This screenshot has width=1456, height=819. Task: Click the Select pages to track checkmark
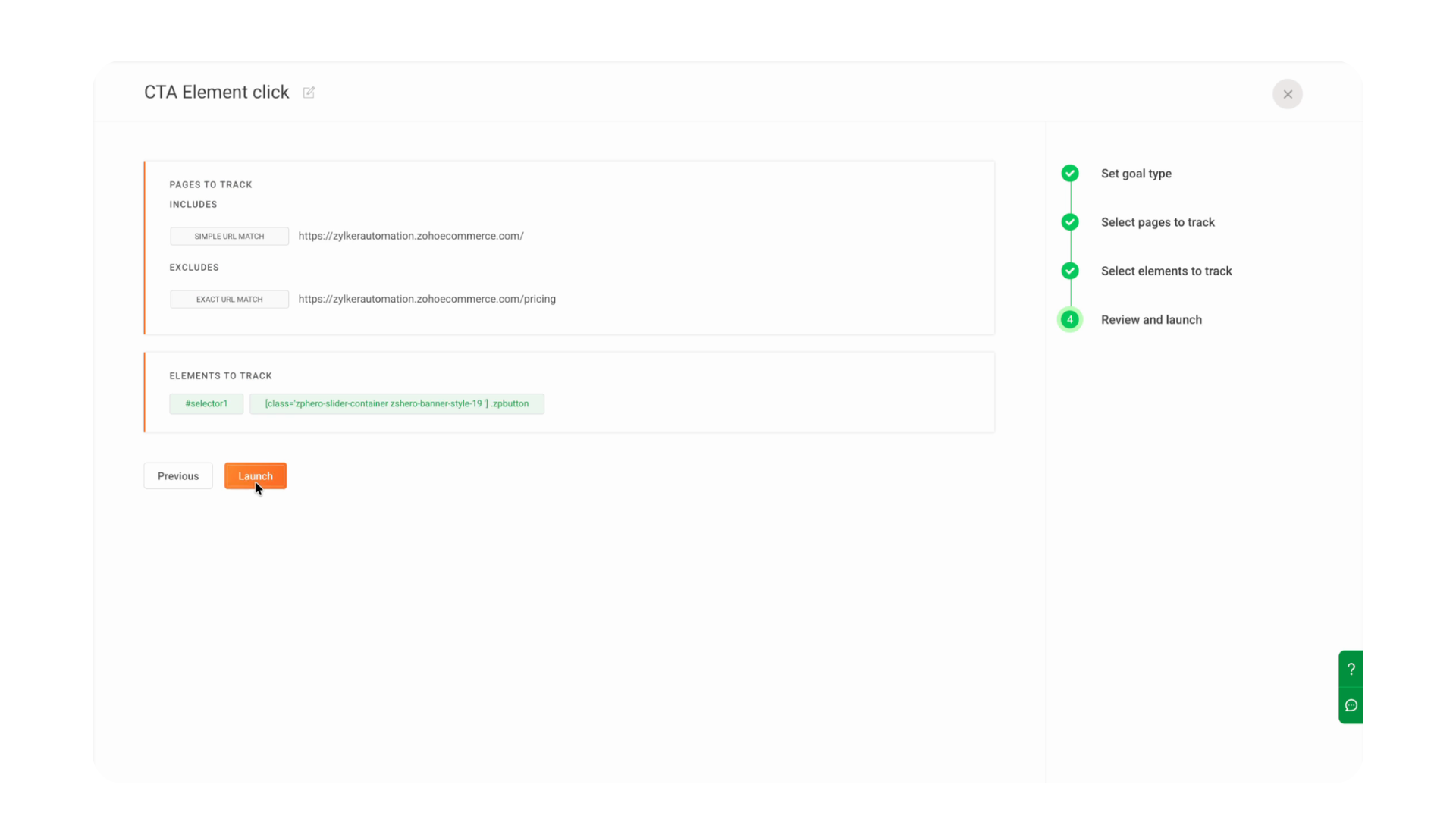(1069, 222)
